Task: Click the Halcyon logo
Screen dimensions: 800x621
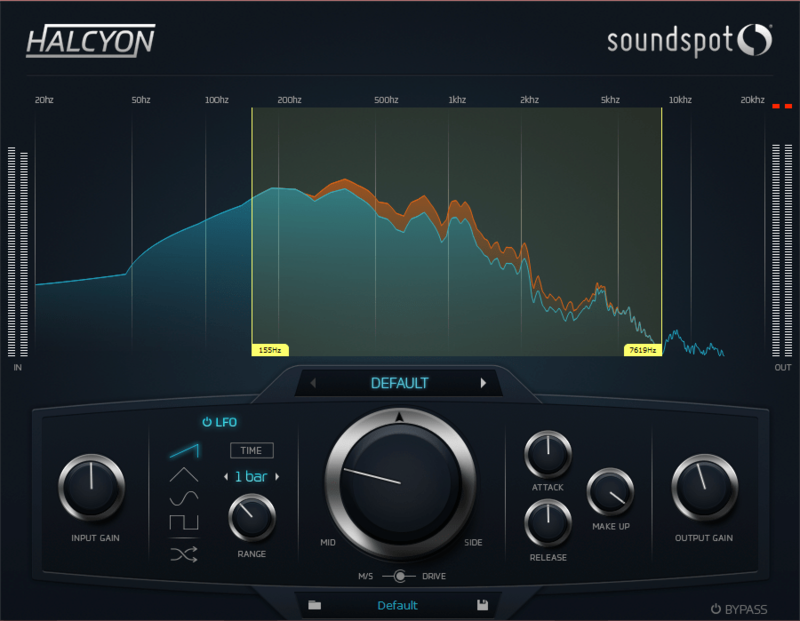Action: [x=90, y=41]
